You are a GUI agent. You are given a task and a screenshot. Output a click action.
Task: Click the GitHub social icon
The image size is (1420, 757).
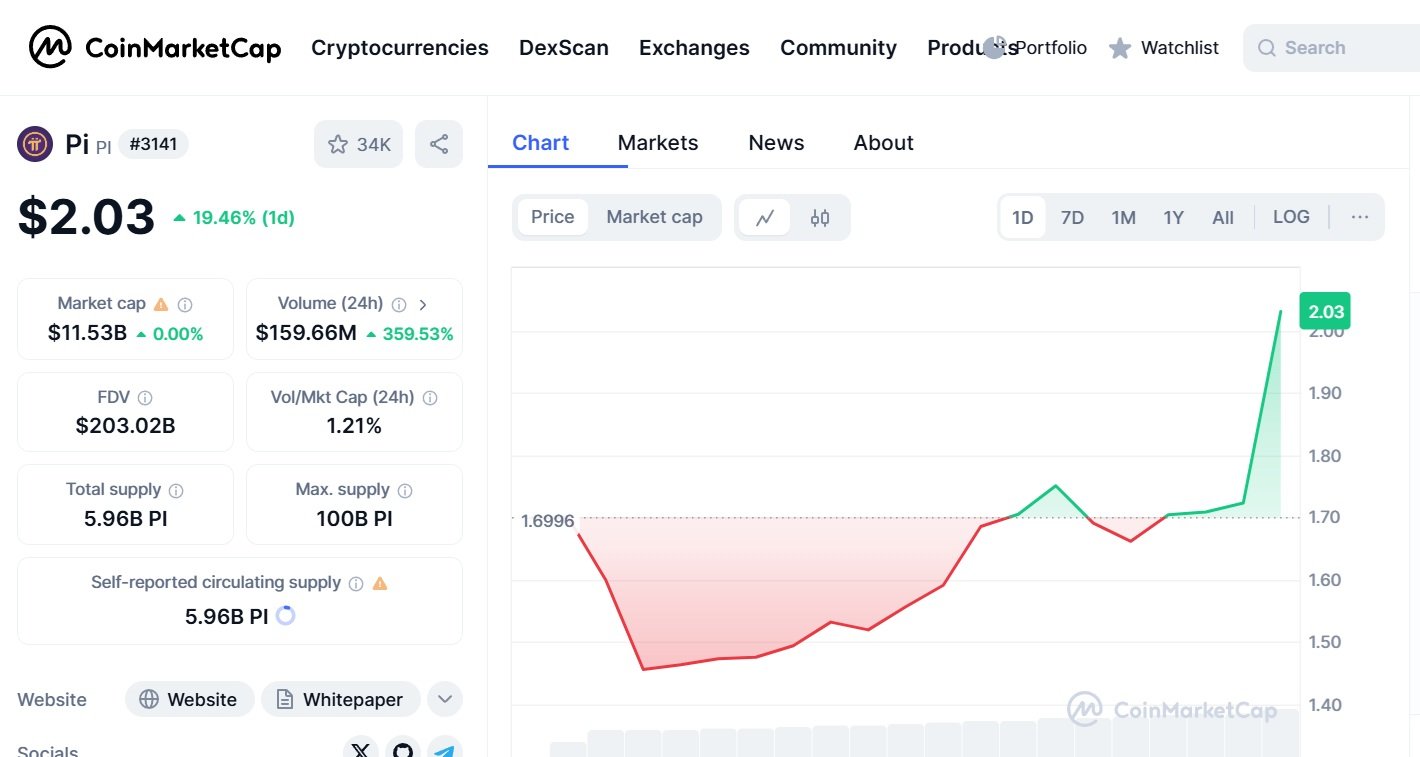pos(403,748)
